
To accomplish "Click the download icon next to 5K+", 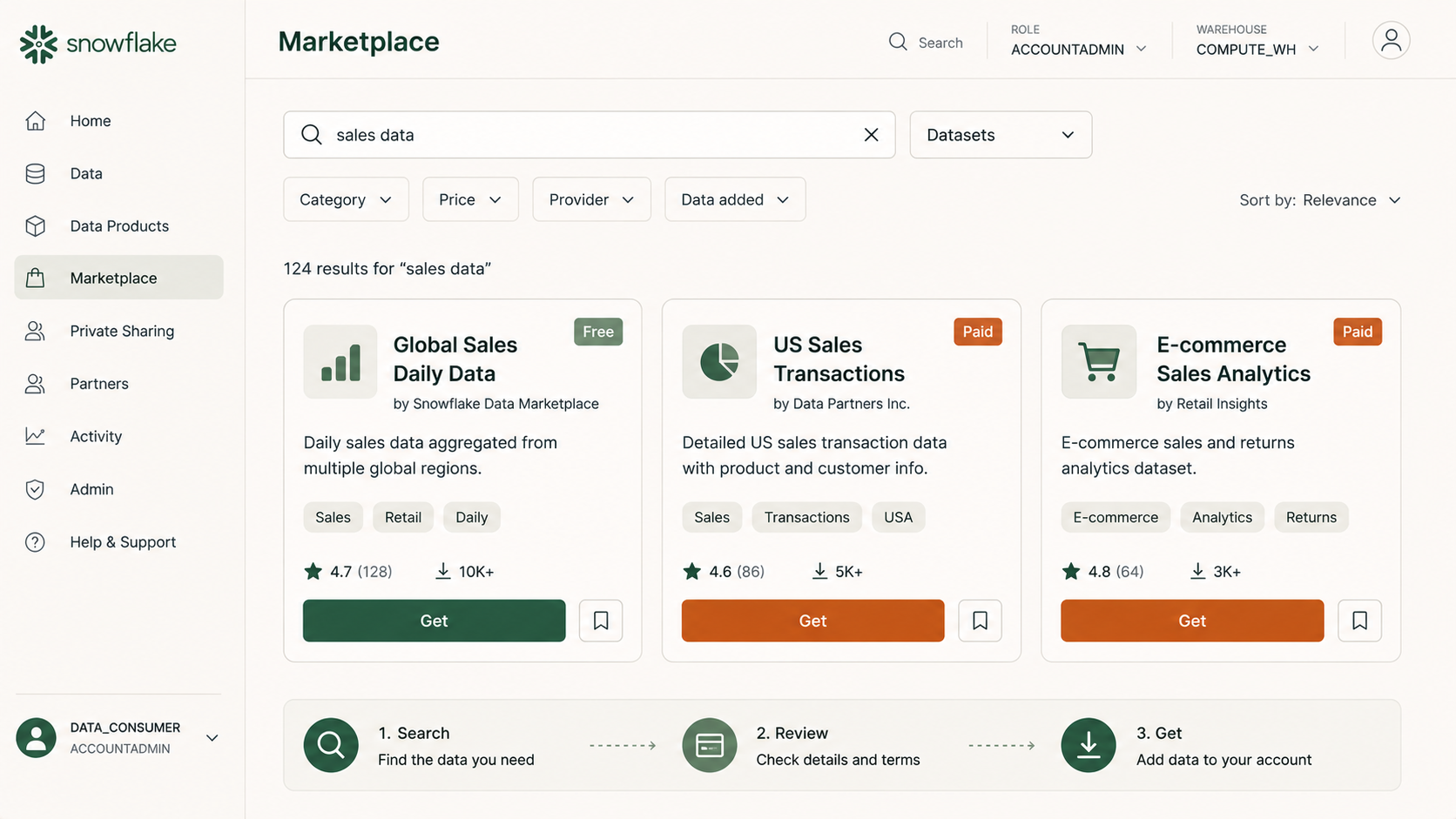I will tap(819, 571).
